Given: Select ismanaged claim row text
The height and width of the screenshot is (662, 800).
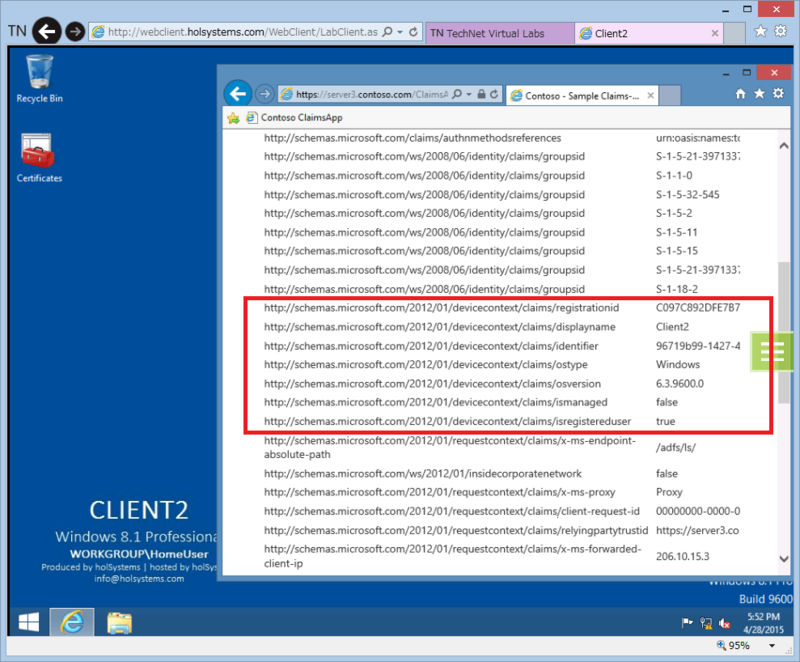Looking at the screenshot, I should 436,402.
